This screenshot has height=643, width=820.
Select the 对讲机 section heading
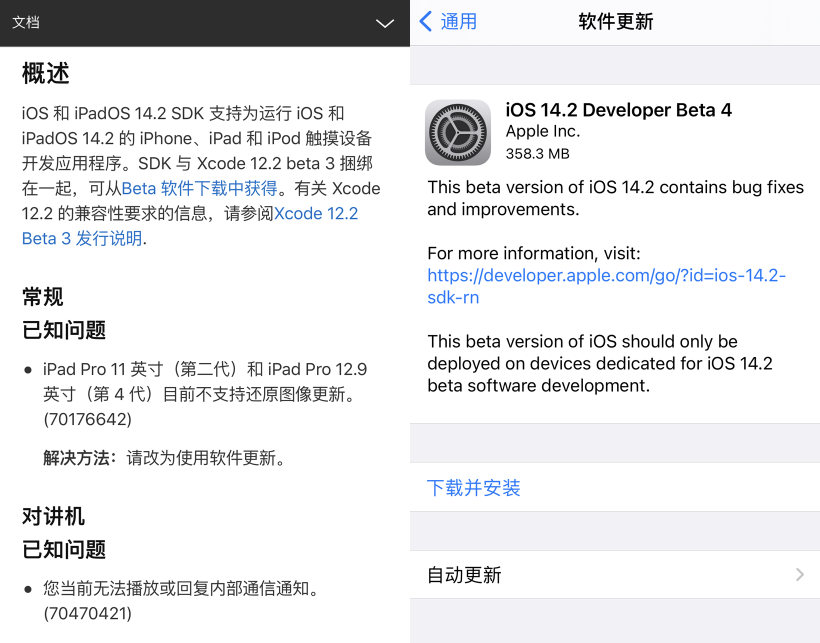coord(54,516)
